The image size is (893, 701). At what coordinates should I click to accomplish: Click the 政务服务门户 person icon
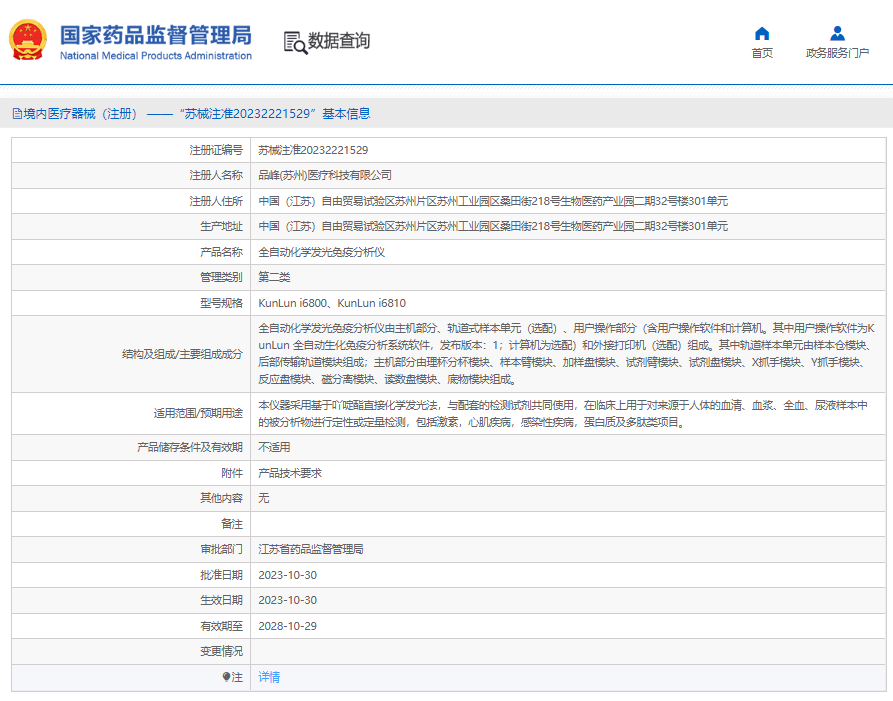point(837,33)
